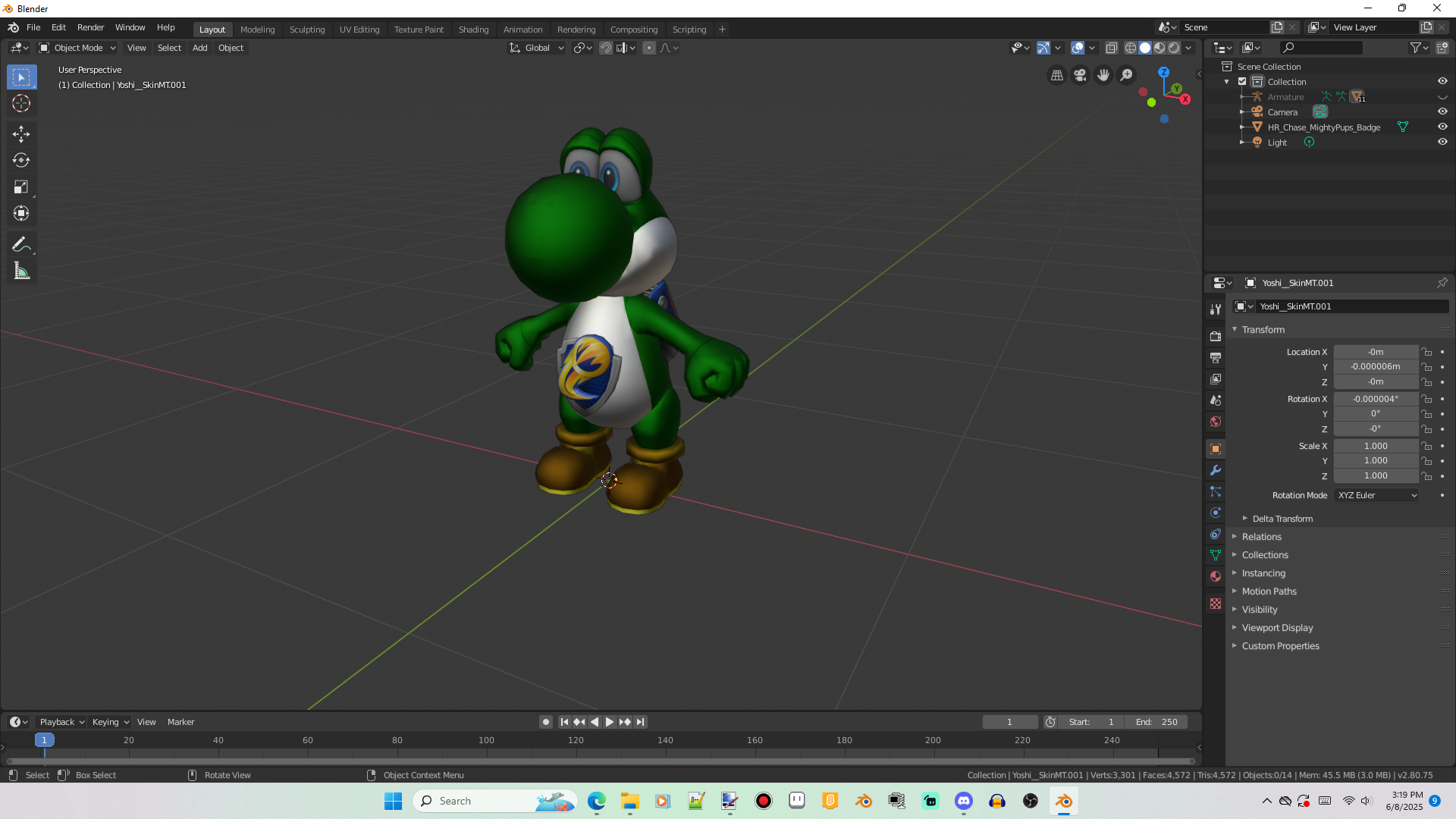Hide the Collection in outliner

click(x=1442, y=81)
